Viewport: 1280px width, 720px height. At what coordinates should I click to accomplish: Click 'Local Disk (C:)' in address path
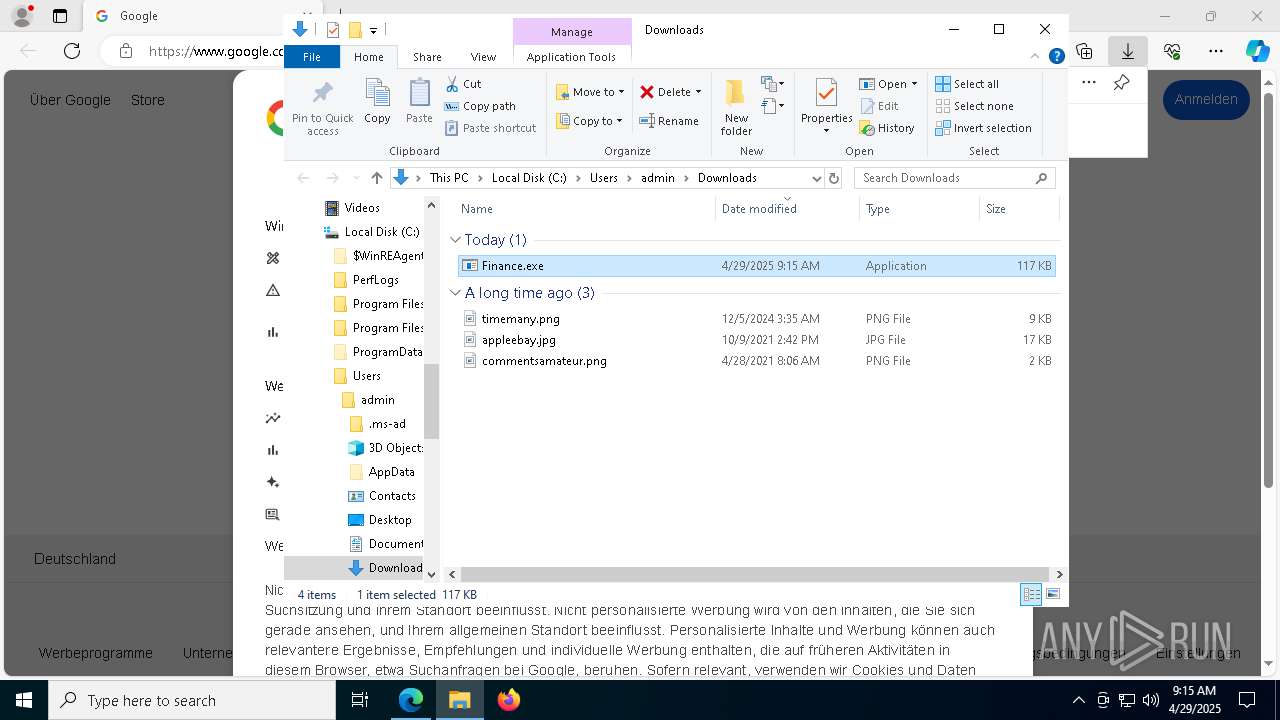pos(529,178)
